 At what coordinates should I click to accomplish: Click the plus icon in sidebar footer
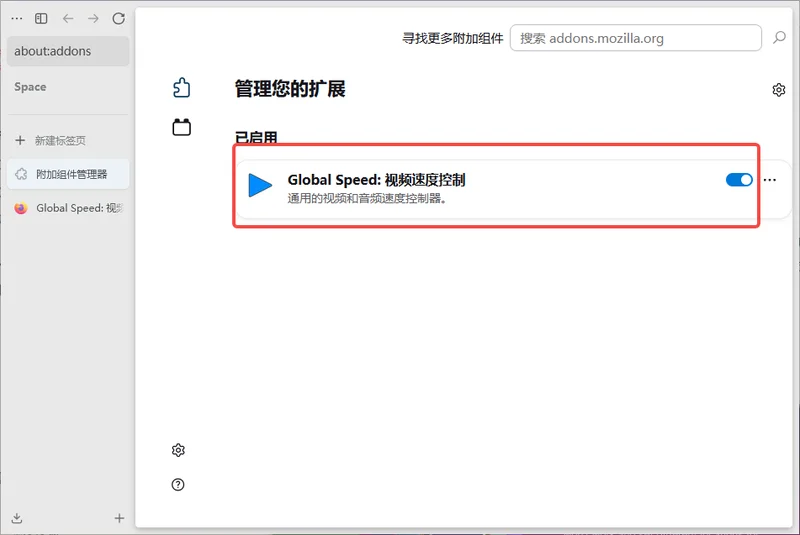point(119,518)
